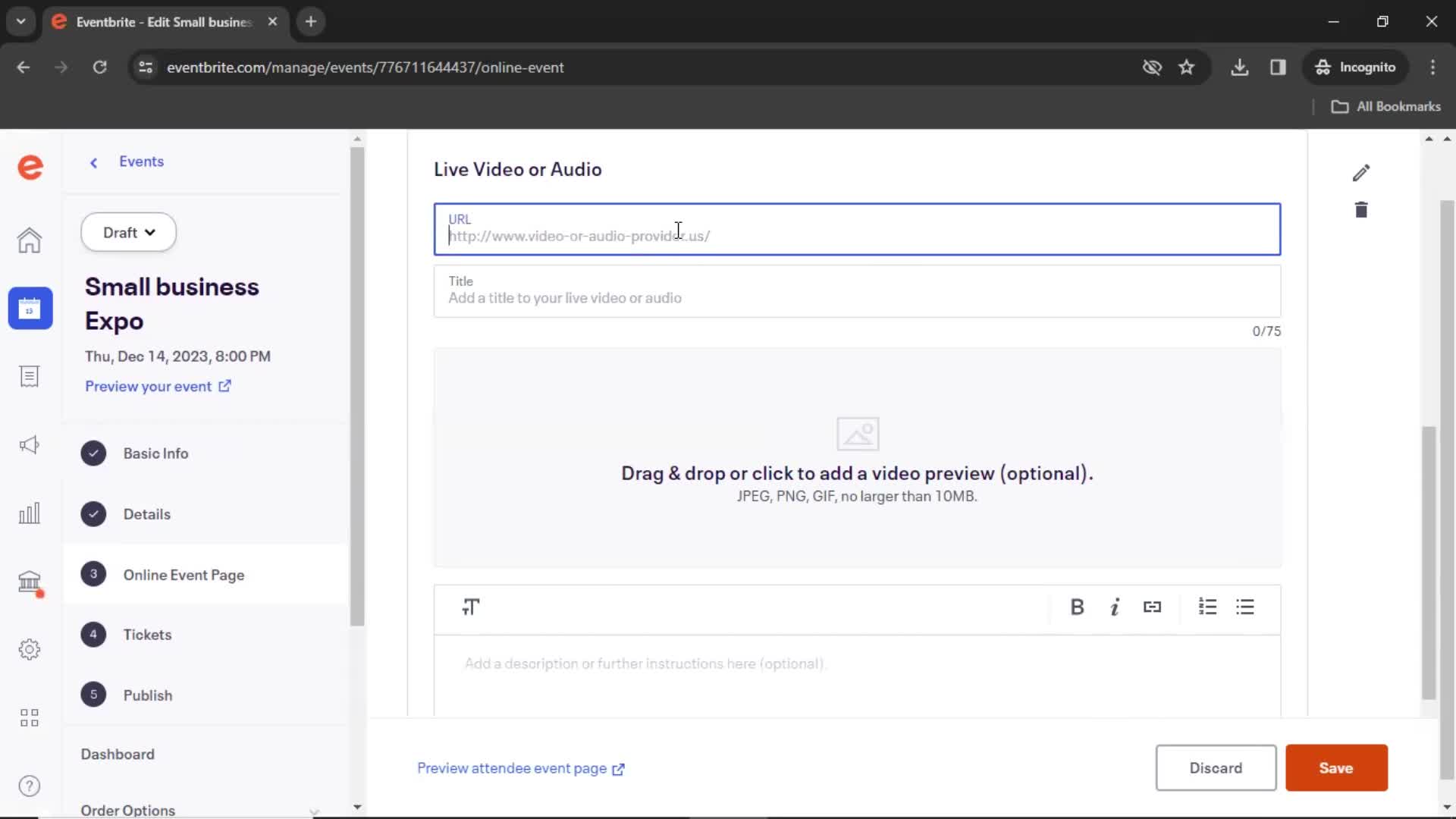Select the text size formatting tool

(470, 607)
